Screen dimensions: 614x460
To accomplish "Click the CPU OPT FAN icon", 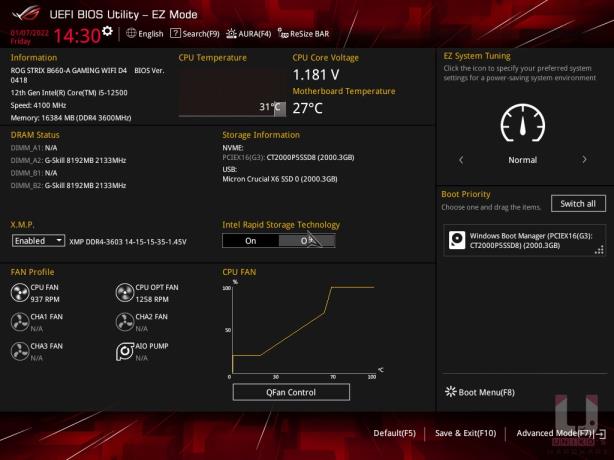I will (125, 293).
